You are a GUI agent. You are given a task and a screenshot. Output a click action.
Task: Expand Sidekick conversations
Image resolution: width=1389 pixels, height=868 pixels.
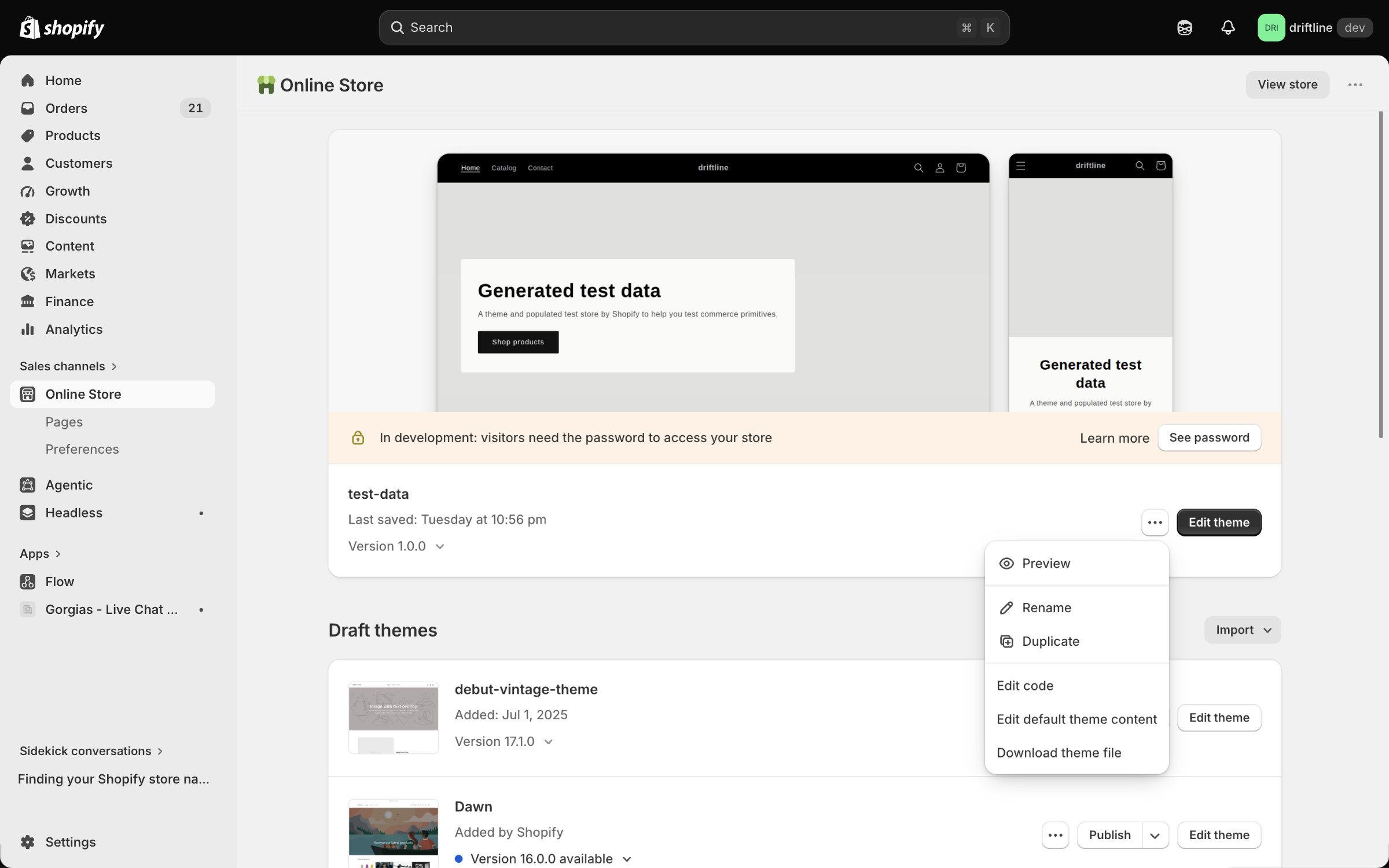(91, 751)
